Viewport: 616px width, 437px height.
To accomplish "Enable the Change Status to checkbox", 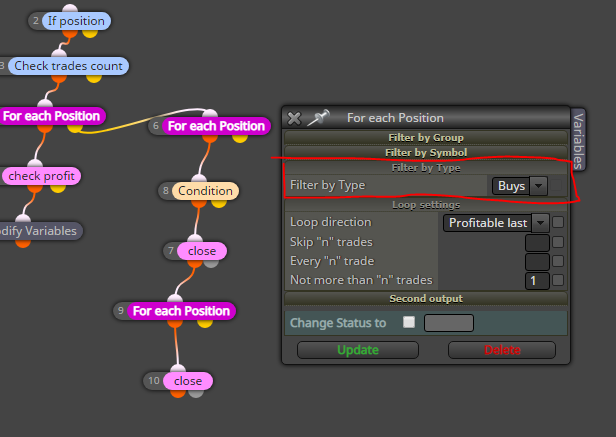I will 409,322.
